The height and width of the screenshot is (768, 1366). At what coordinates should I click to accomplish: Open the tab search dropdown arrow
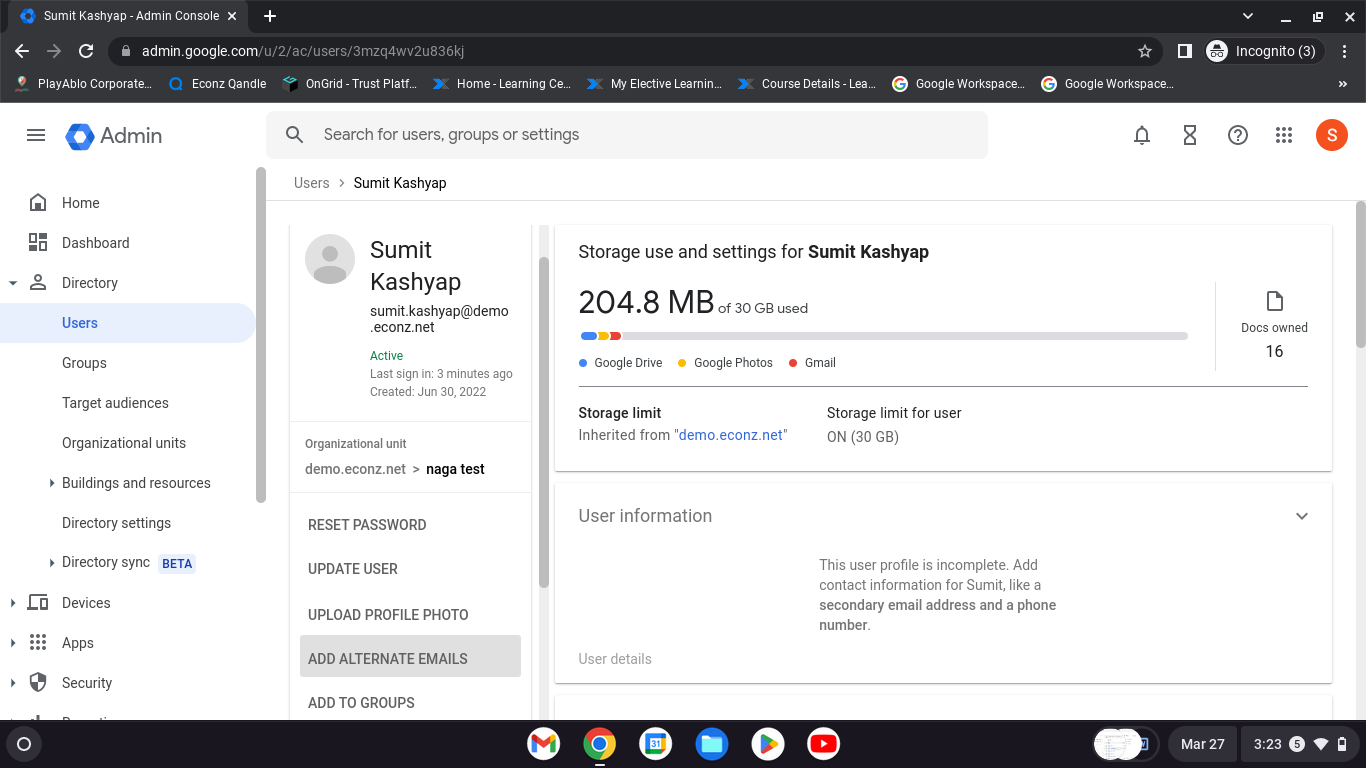(1247, 16)
